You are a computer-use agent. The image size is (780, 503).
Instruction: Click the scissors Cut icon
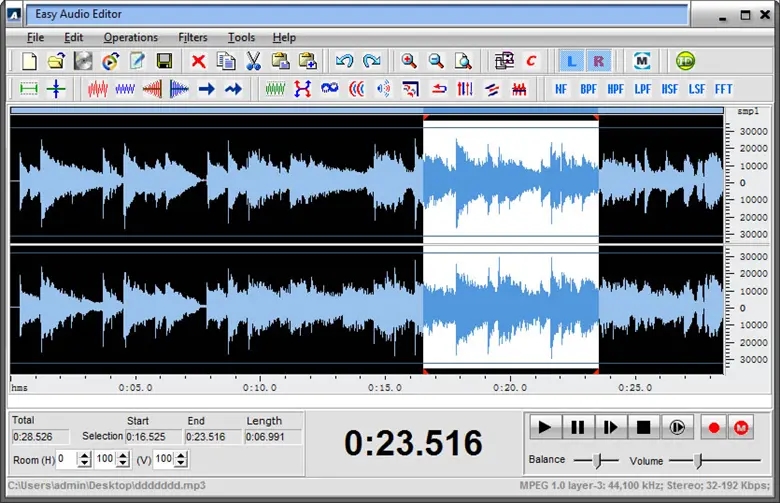(x=253, y=61)
